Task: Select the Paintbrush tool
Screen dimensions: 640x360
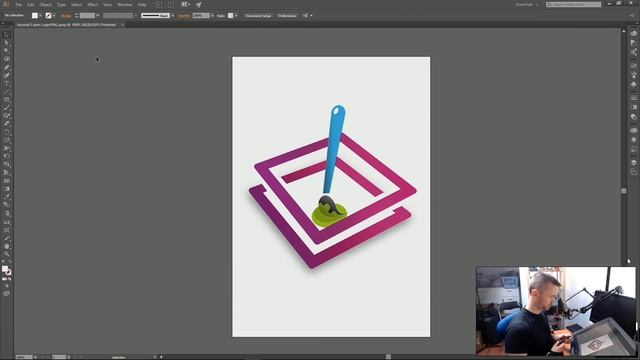Action: point(7,108)
